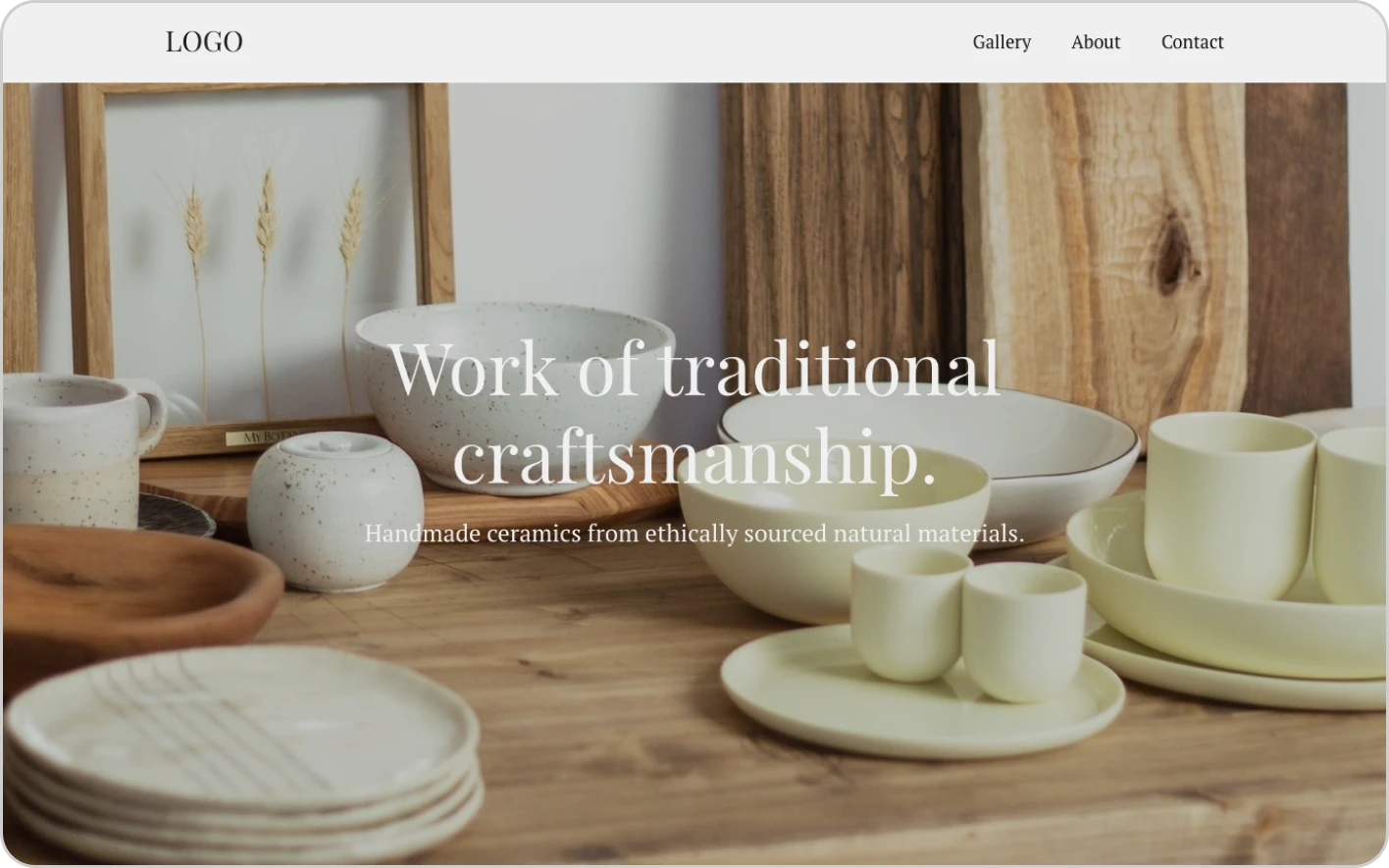Select the "Work of traditional craftsmanship." headline
Screen dimensions: 1389x868
pyautogui.click(x=694, y=413)
